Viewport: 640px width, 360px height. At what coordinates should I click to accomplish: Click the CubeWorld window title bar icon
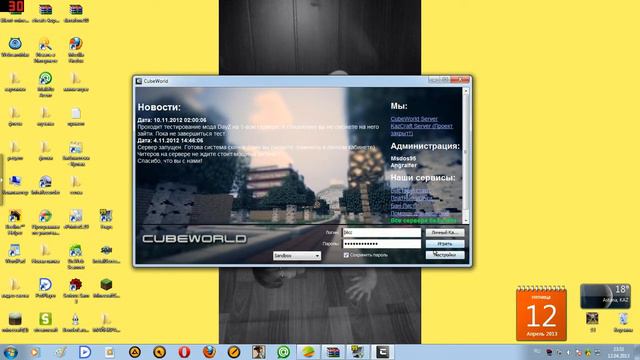139,81
